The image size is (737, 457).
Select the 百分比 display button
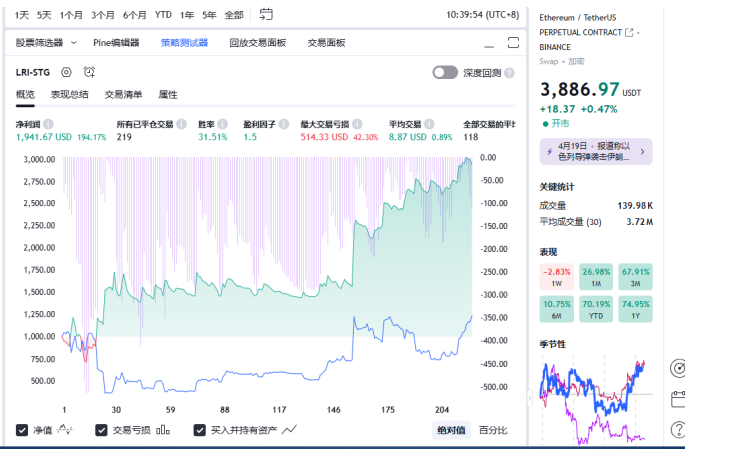click(492, 430)
